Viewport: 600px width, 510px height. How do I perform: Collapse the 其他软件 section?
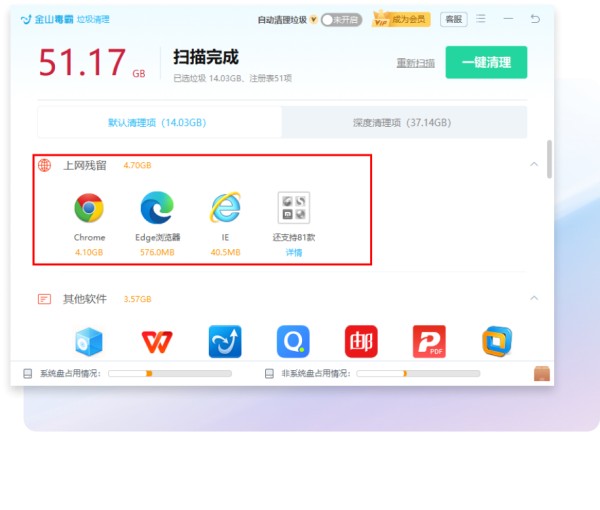(x=534, y=298)
